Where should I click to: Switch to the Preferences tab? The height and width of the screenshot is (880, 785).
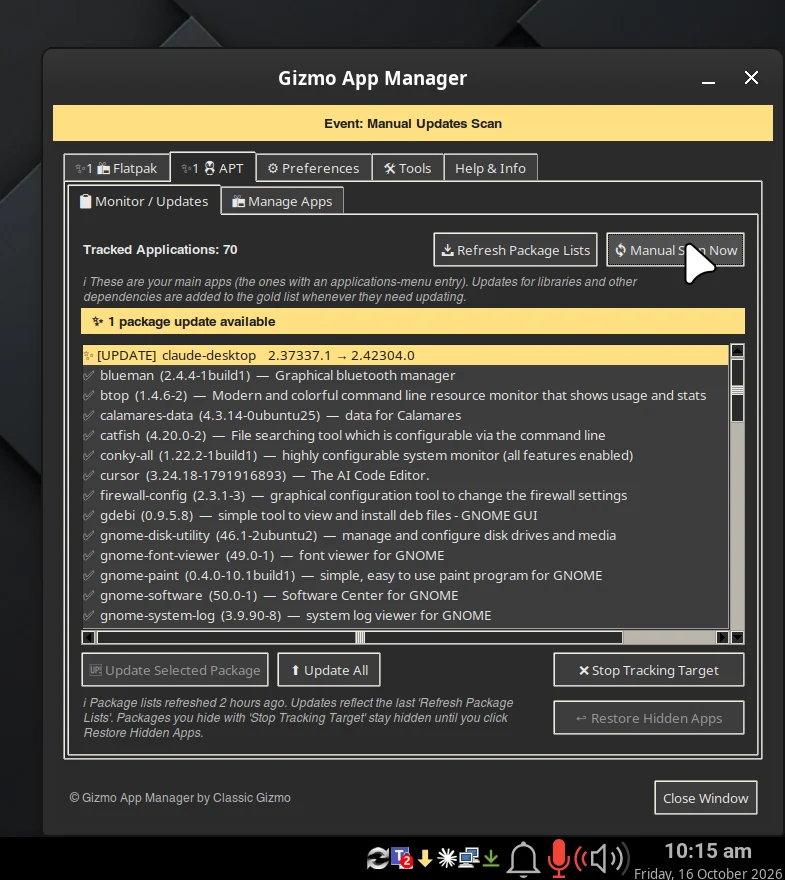[314, 168]
